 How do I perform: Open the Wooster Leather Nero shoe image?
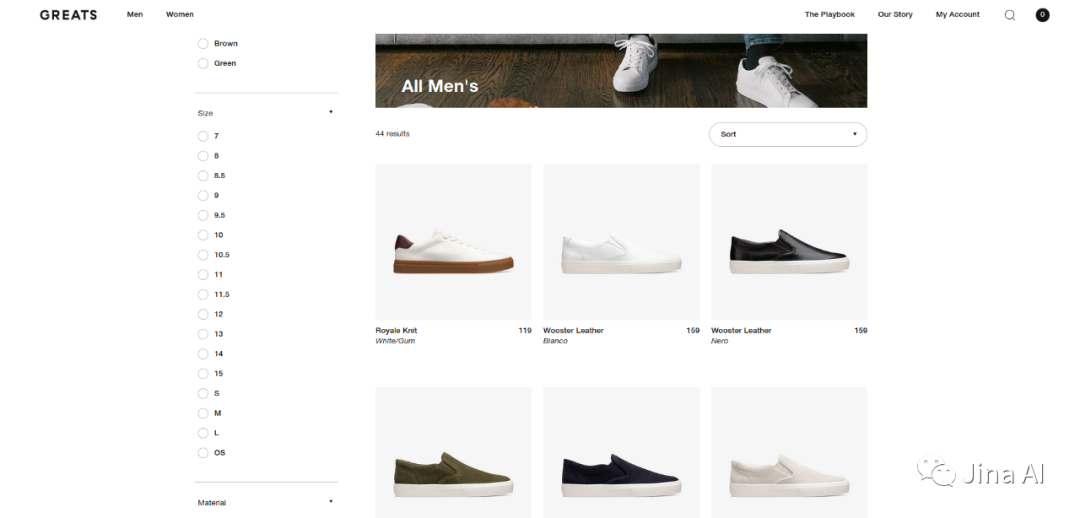point(789,242)
